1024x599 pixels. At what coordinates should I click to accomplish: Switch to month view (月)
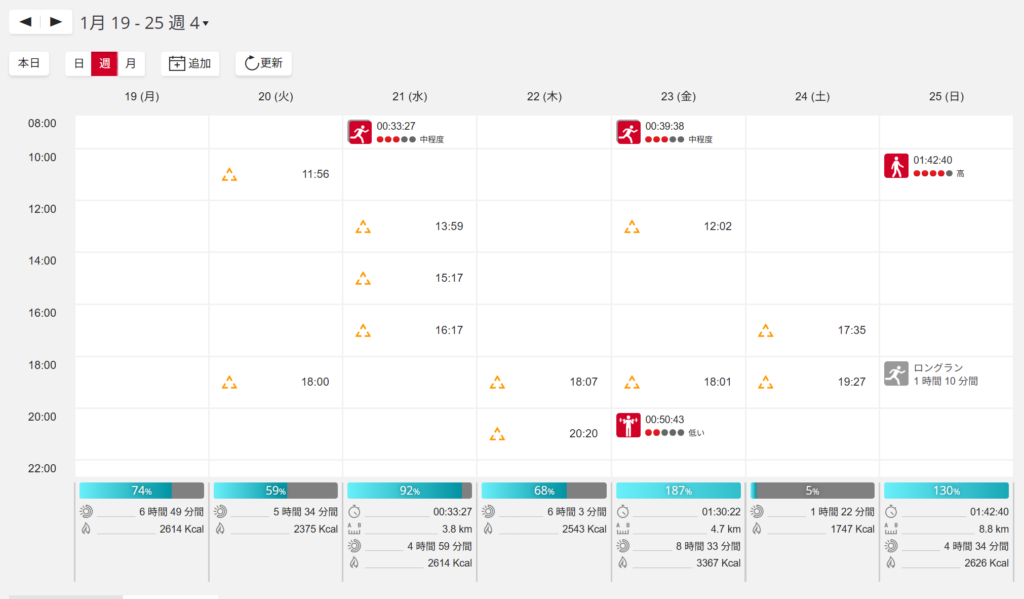click(130, 63)
